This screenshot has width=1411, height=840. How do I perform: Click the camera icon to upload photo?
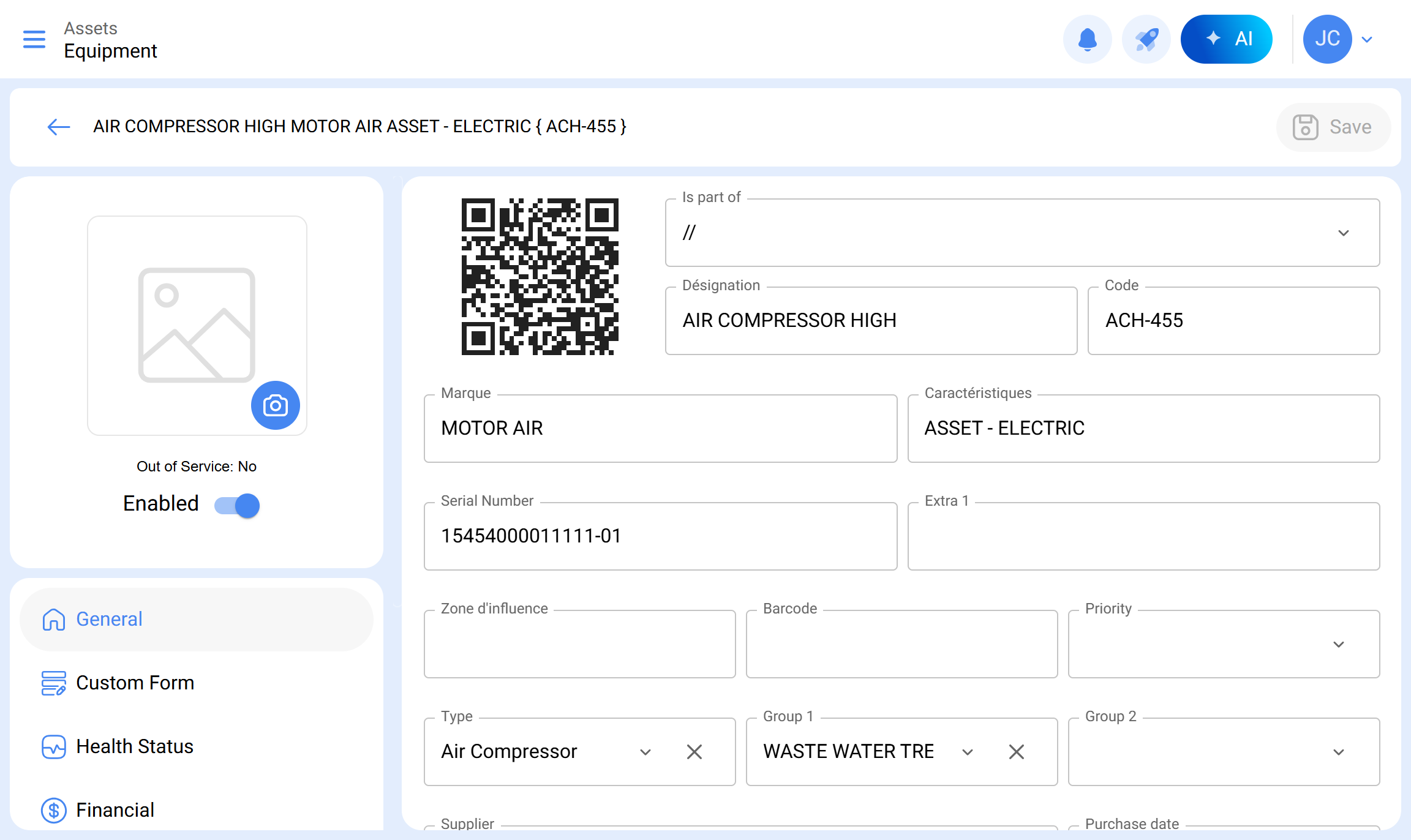[x=275, y=405]
